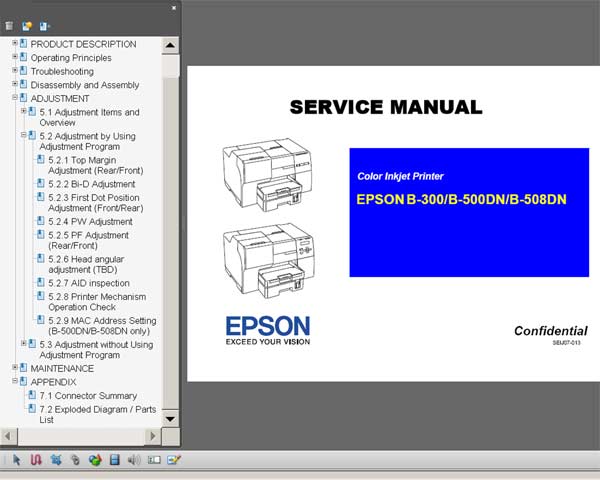Image resolution: width=600 pixels, height=480 pixels.
Task: Click the TouchUp object checkmark tool icon
Action: click(x=174, y=460)
